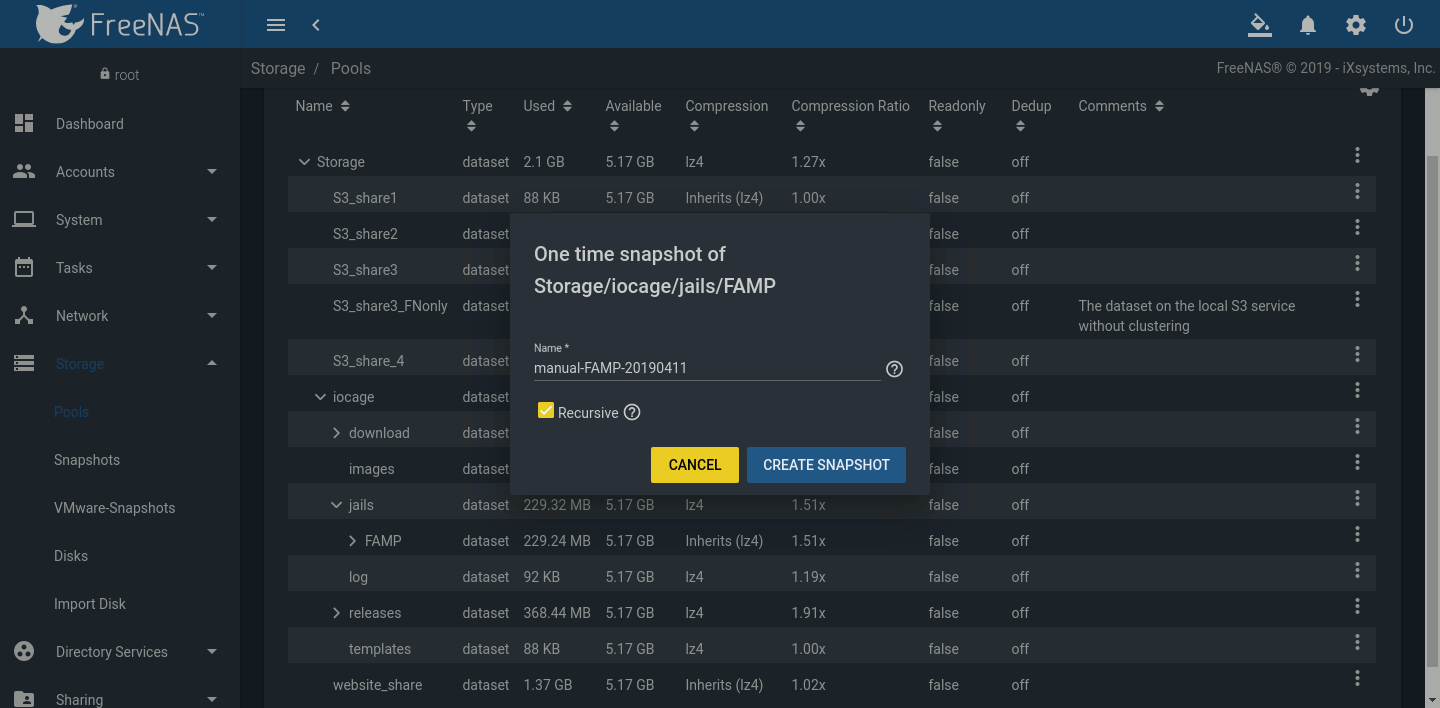The image size is (1440, 708).
Task: Expand the releases dataset
Action: click(336, 613)
